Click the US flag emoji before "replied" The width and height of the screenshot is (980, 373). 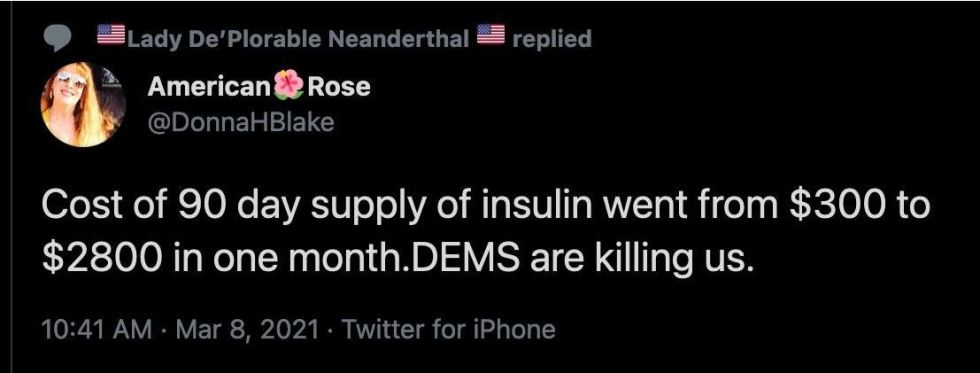(x=491, y=34)
